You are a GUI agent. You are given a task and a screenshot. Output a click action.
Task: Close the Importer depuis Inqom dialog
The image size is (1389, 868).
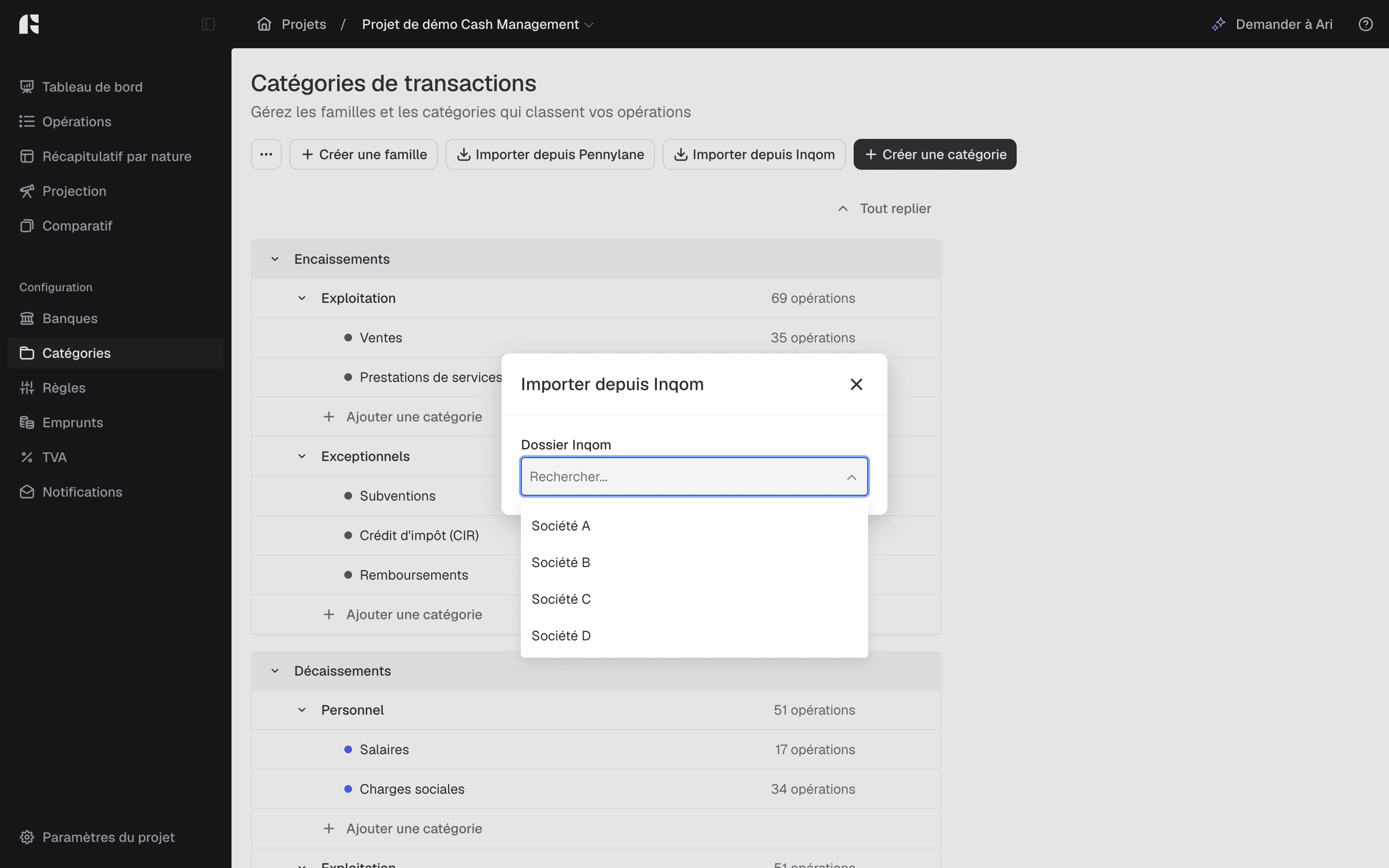(x=857, y=384)
